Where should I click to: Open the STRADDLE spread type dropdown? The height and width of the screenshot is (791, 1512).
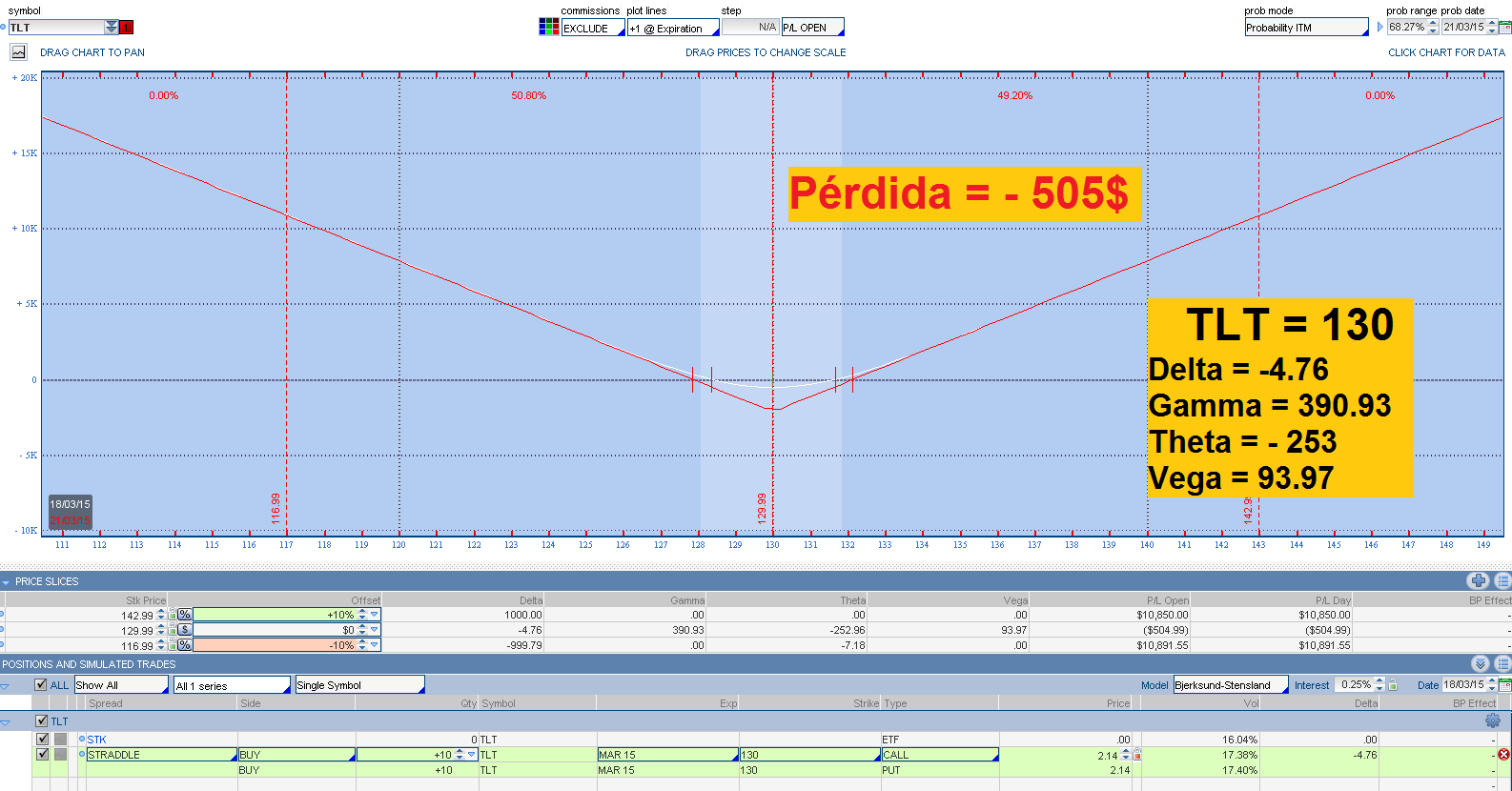click(x=162, y=755)
